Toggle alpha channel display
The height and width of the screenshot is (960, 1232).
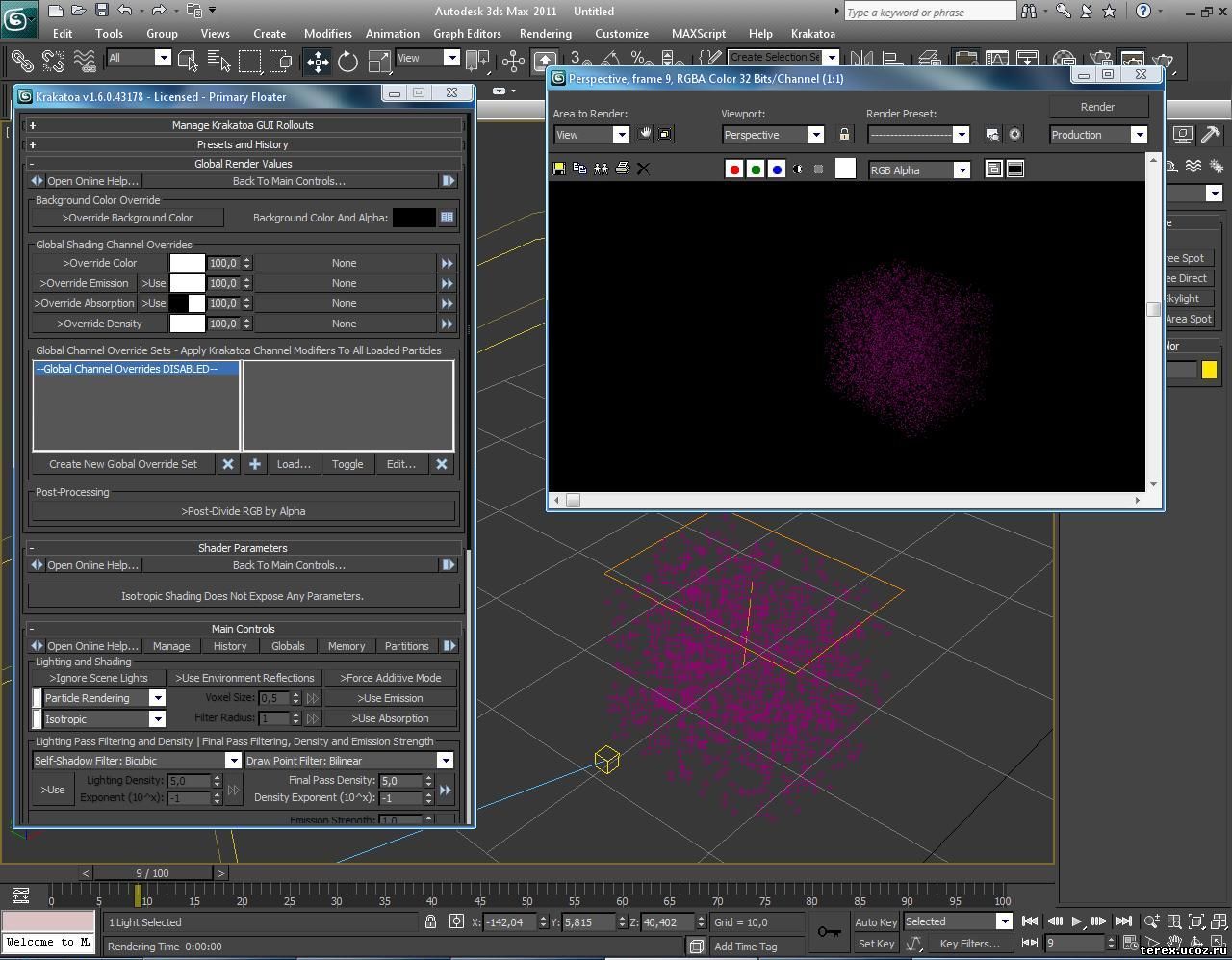797,169
